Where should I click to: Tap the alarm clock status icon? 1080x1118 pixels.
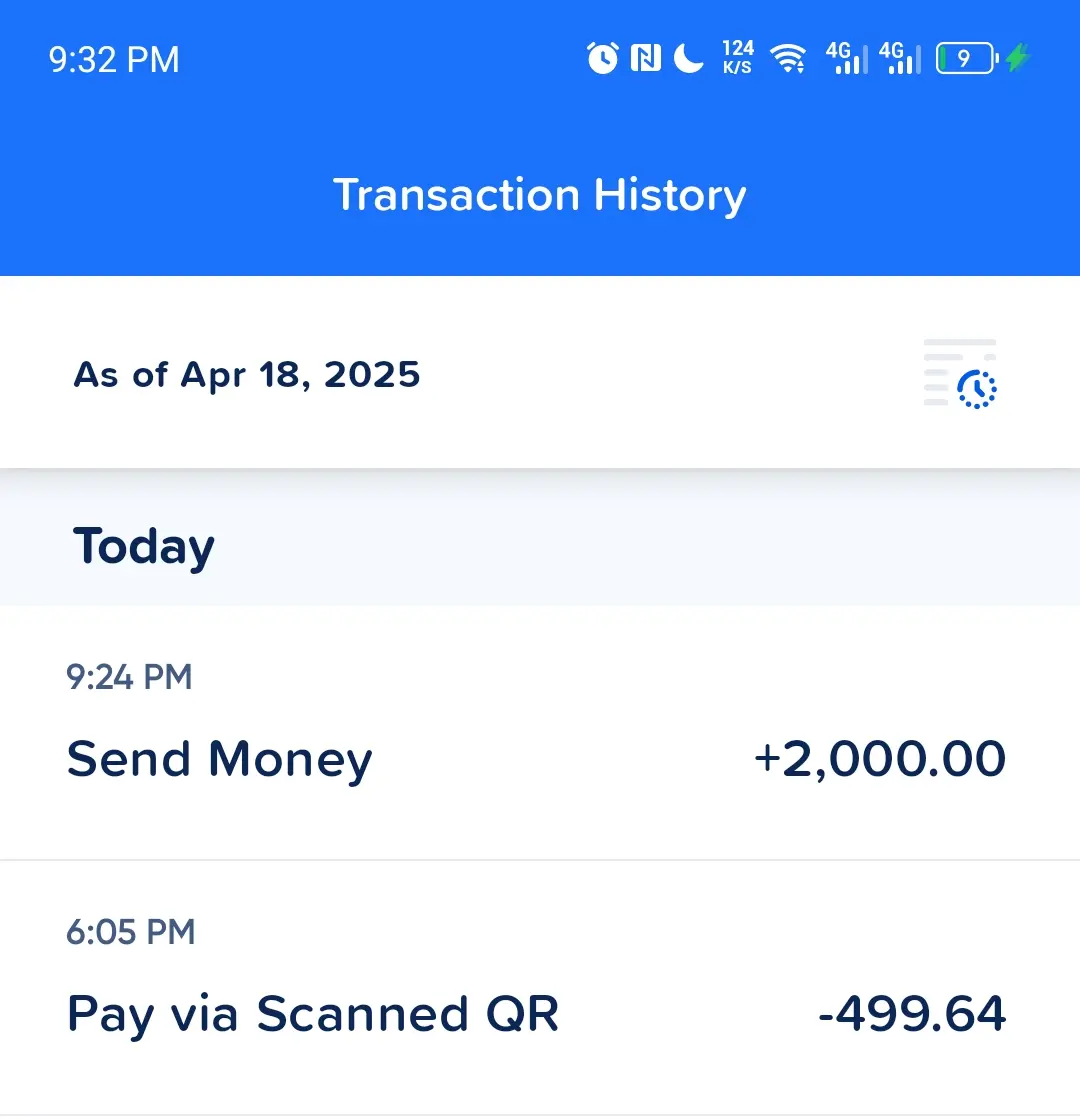(602, 58)
